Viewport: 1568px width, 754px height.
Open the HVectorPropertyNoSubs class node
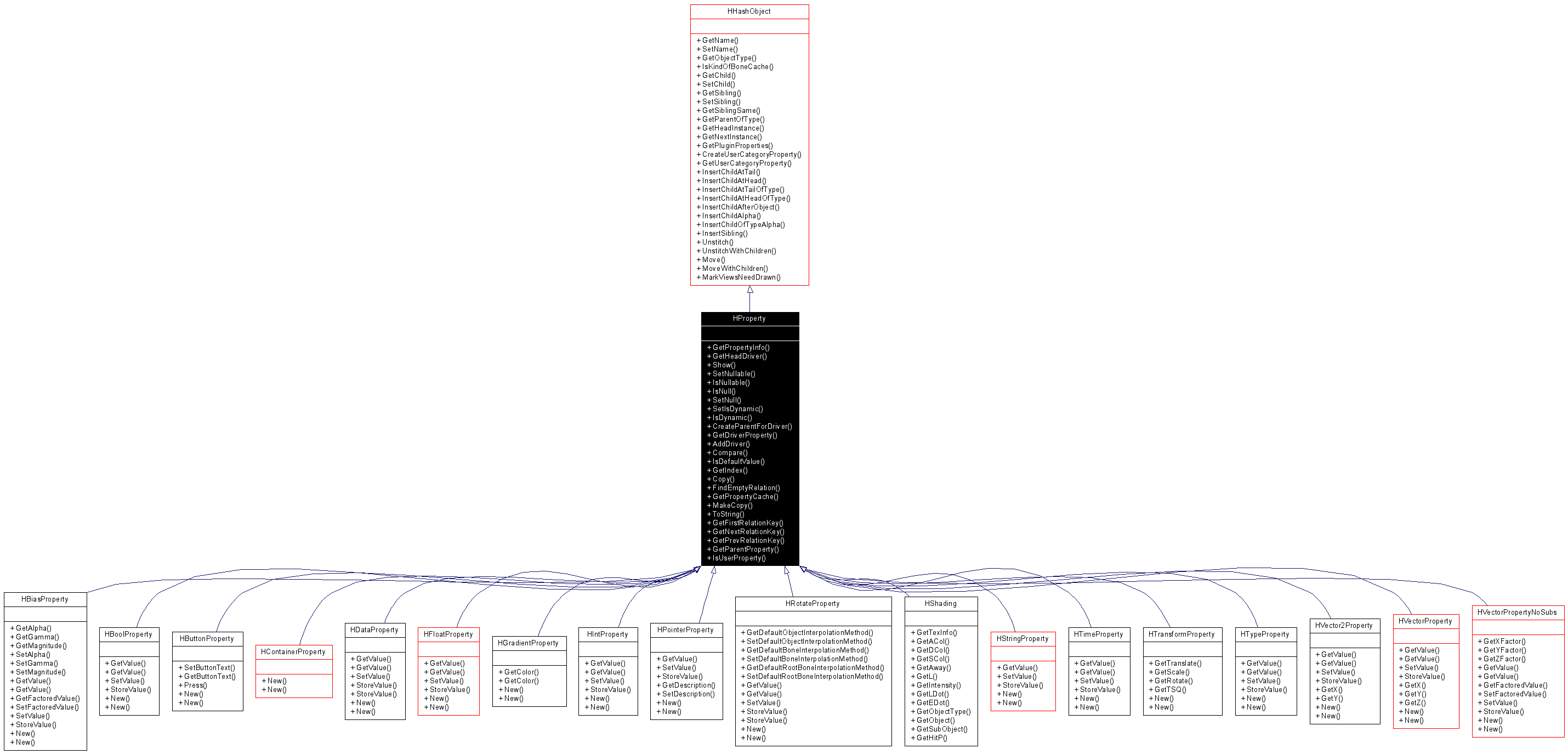coord(1518,671)
